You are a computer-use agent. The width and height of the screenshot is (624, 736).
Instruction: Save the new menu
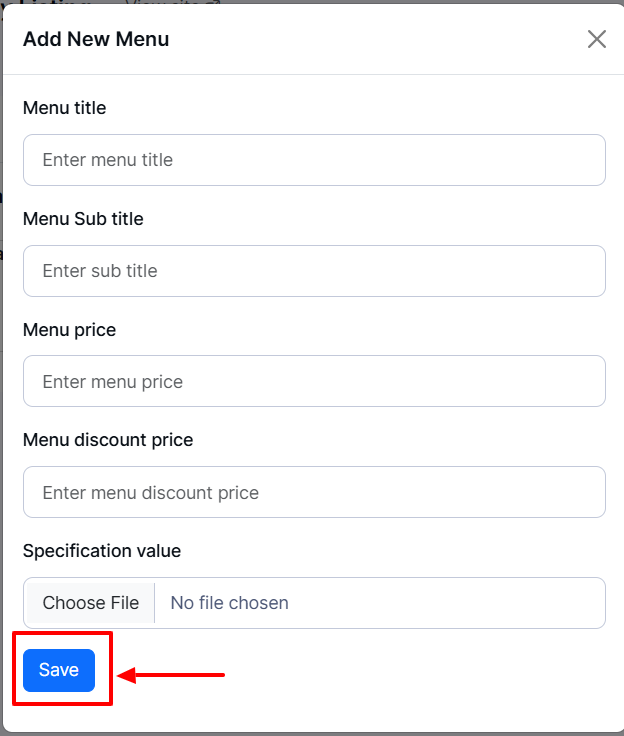59,670
